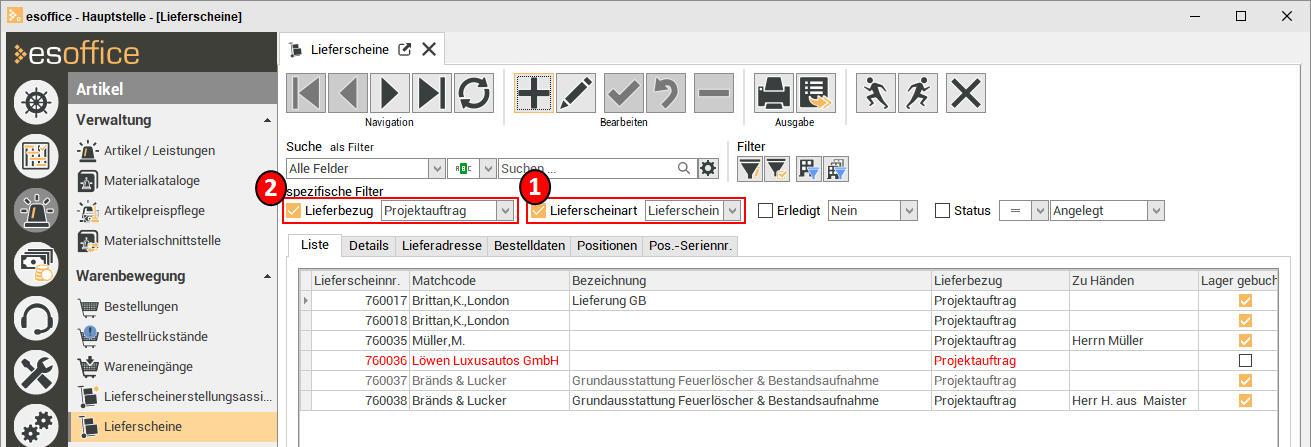Click the funnel with checkmark filter icon
The width and height of the screenshot is (1311, 447).
pos(777,168)
